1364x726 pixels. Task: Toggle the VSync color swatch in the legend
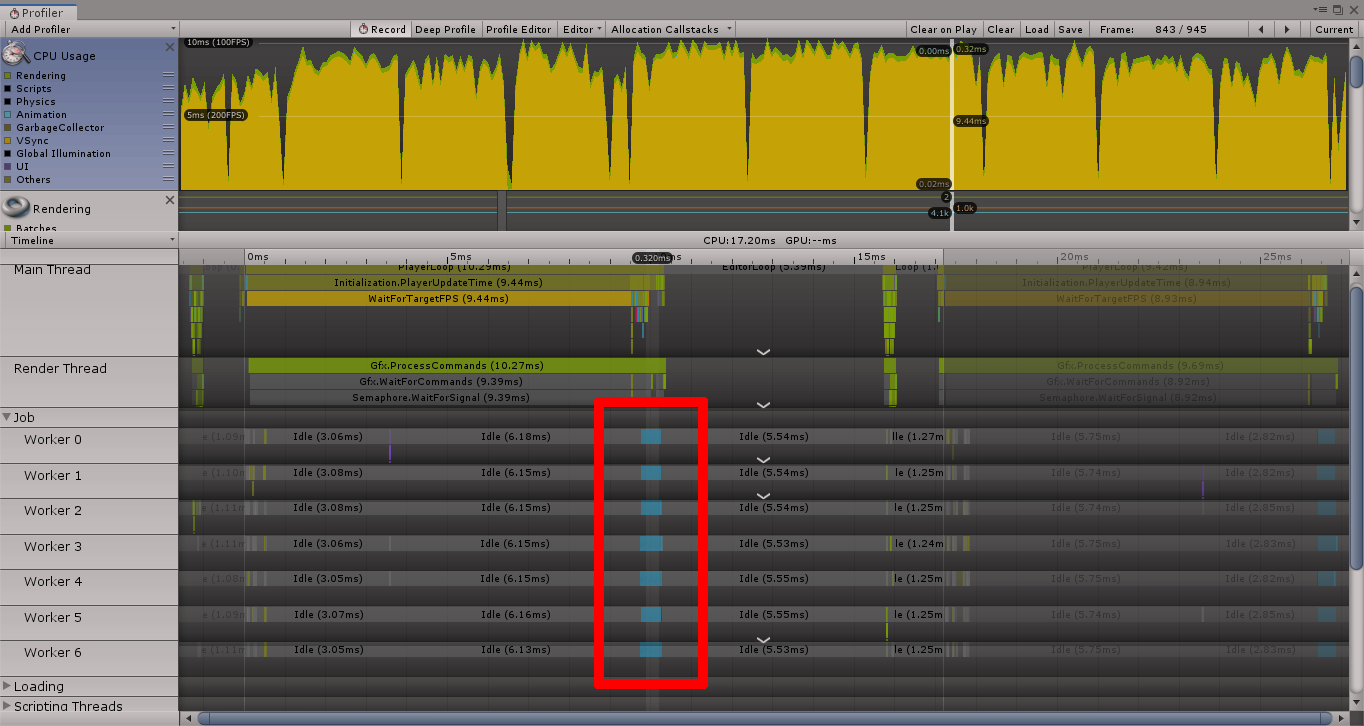[8, 141]
